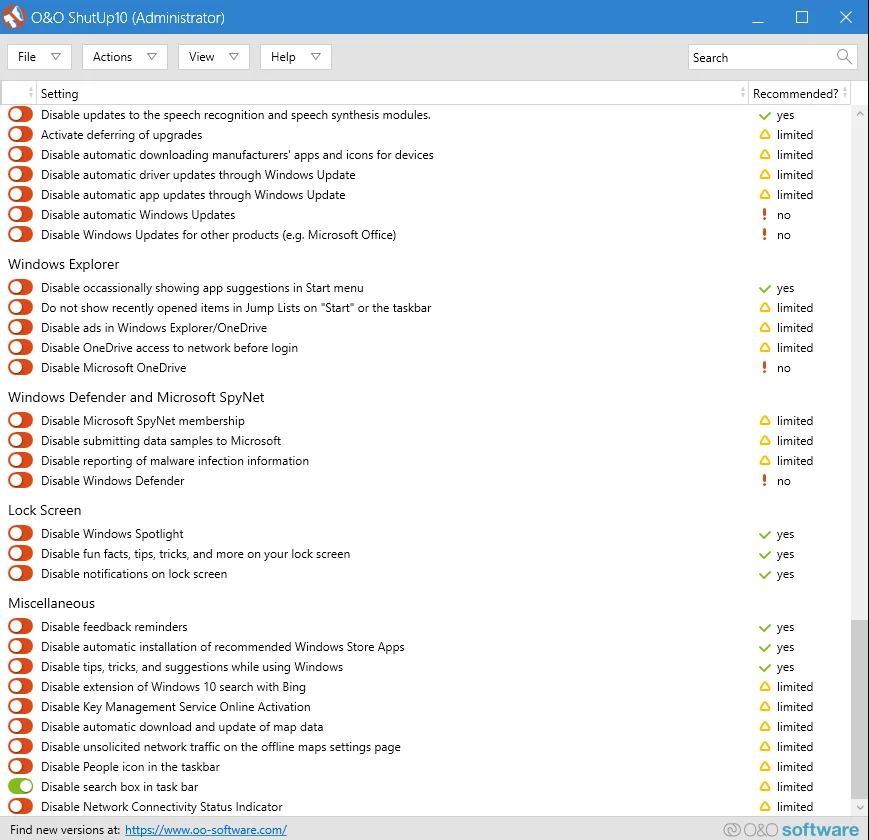The width and height of the screenshot is (869, 840).
Task: Enable Disable People icon in the taskbar
Action: point(21,766)
